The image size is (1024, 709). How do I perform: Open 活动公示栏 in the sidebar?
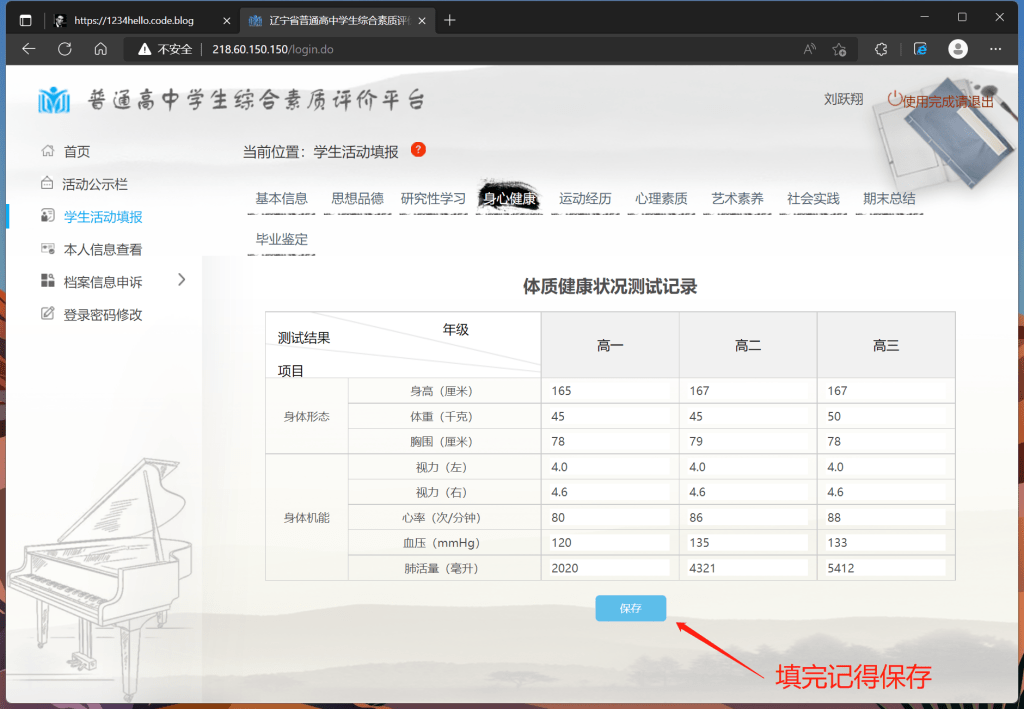coord(94,184)
